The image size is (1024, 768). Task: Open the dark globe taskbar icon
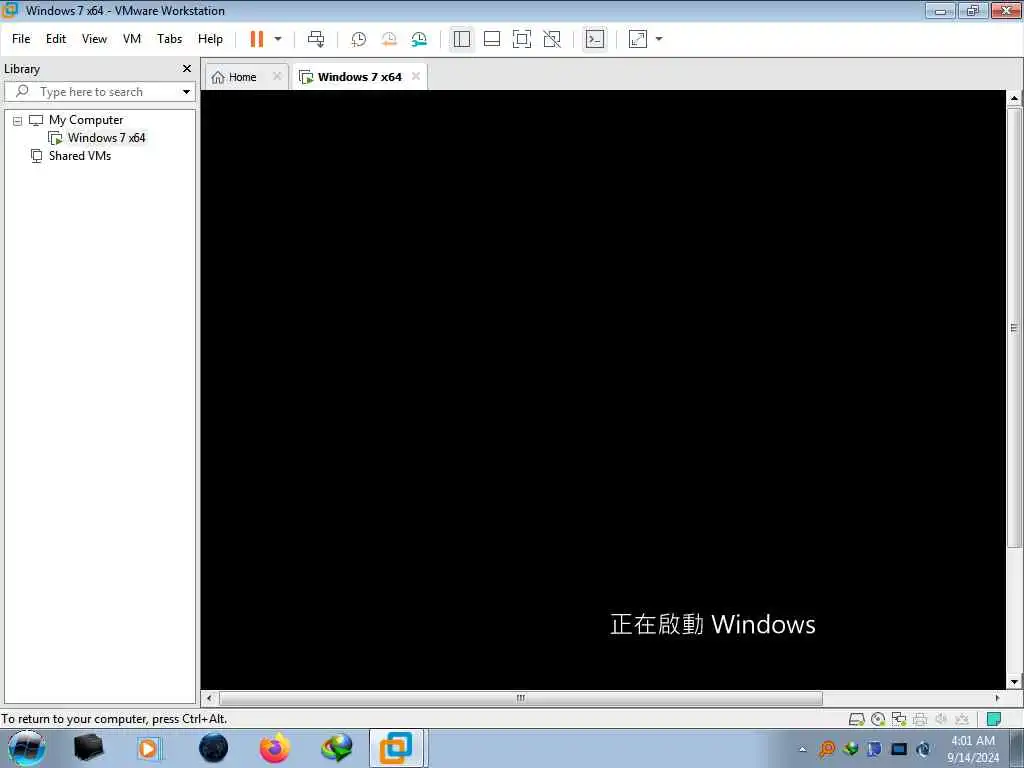tap(214, 748)
